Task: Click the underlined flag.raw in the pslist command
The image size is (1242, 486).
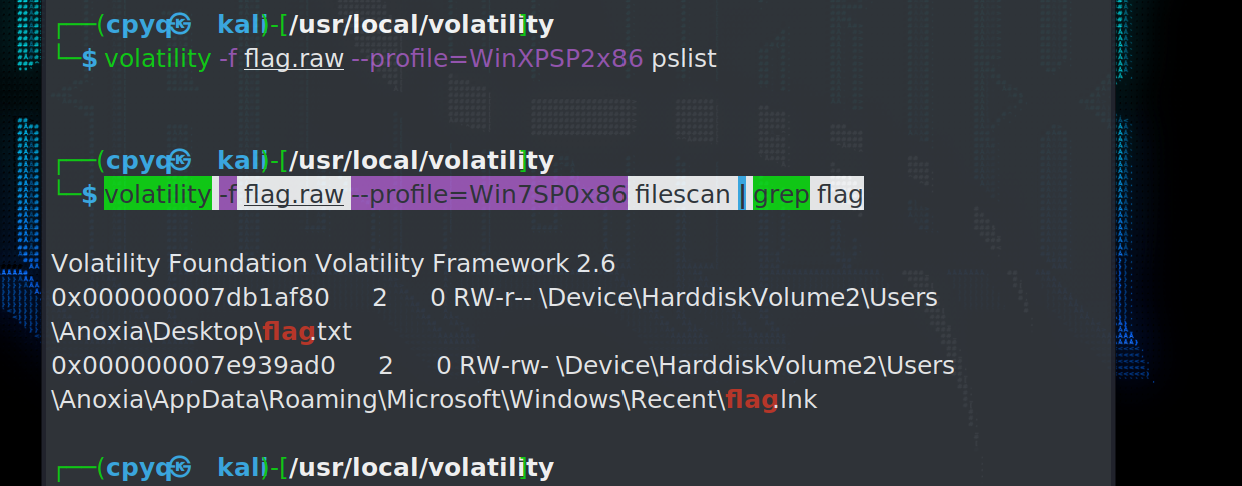Action: (x=294, y=59)
